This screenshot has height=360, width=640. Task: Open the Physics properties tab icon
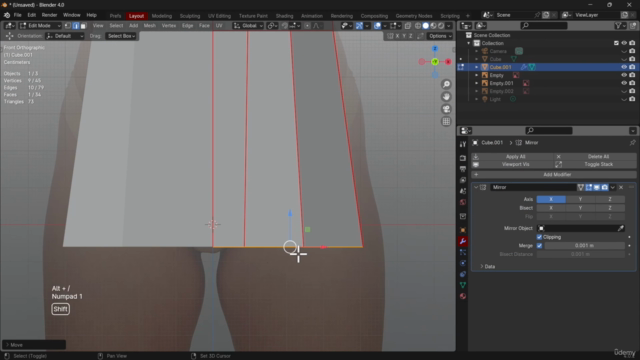pos(462,263)
